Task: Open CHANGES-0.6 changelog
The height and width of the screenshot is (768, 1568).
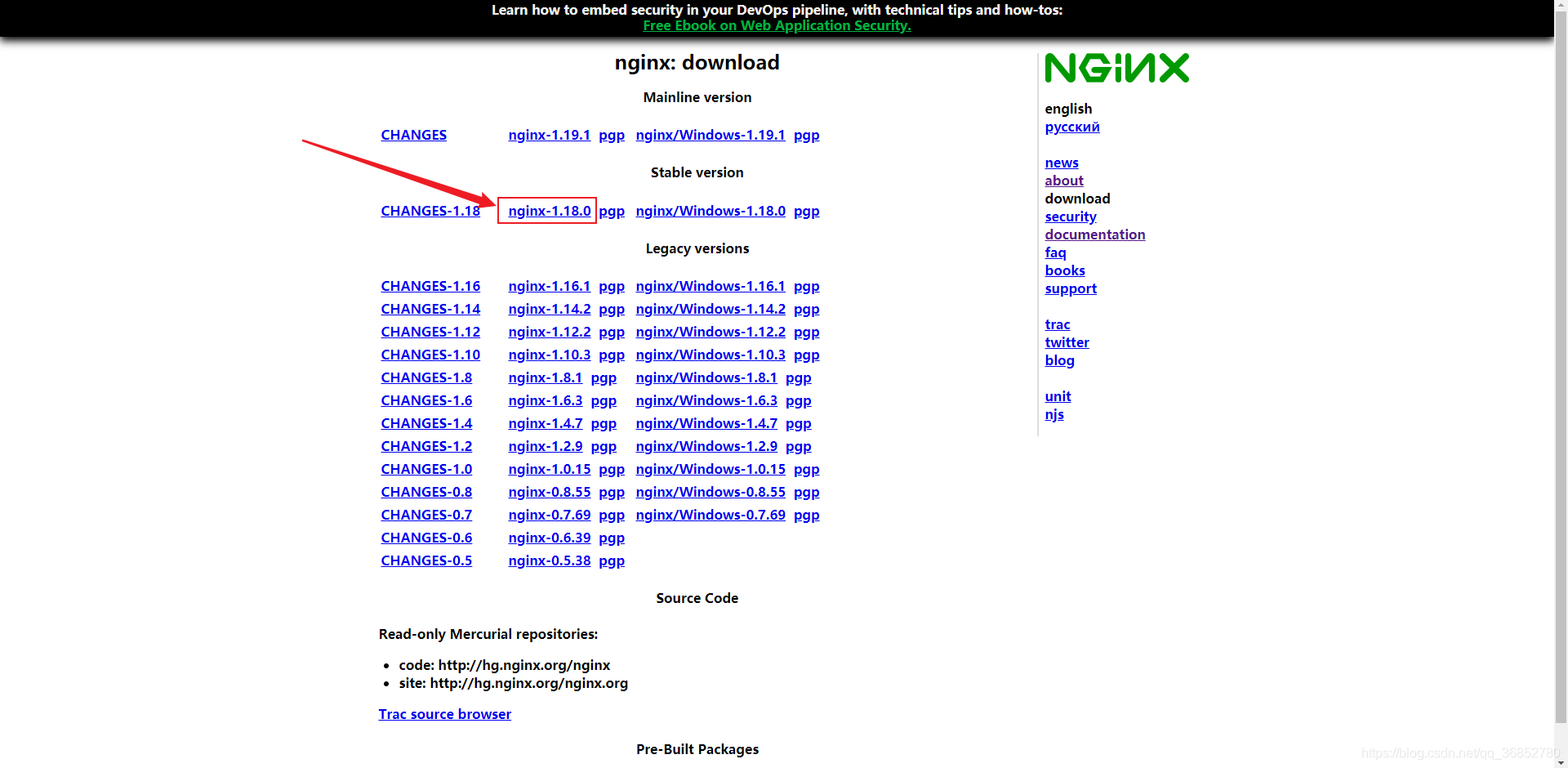Action: pos(426,538)
